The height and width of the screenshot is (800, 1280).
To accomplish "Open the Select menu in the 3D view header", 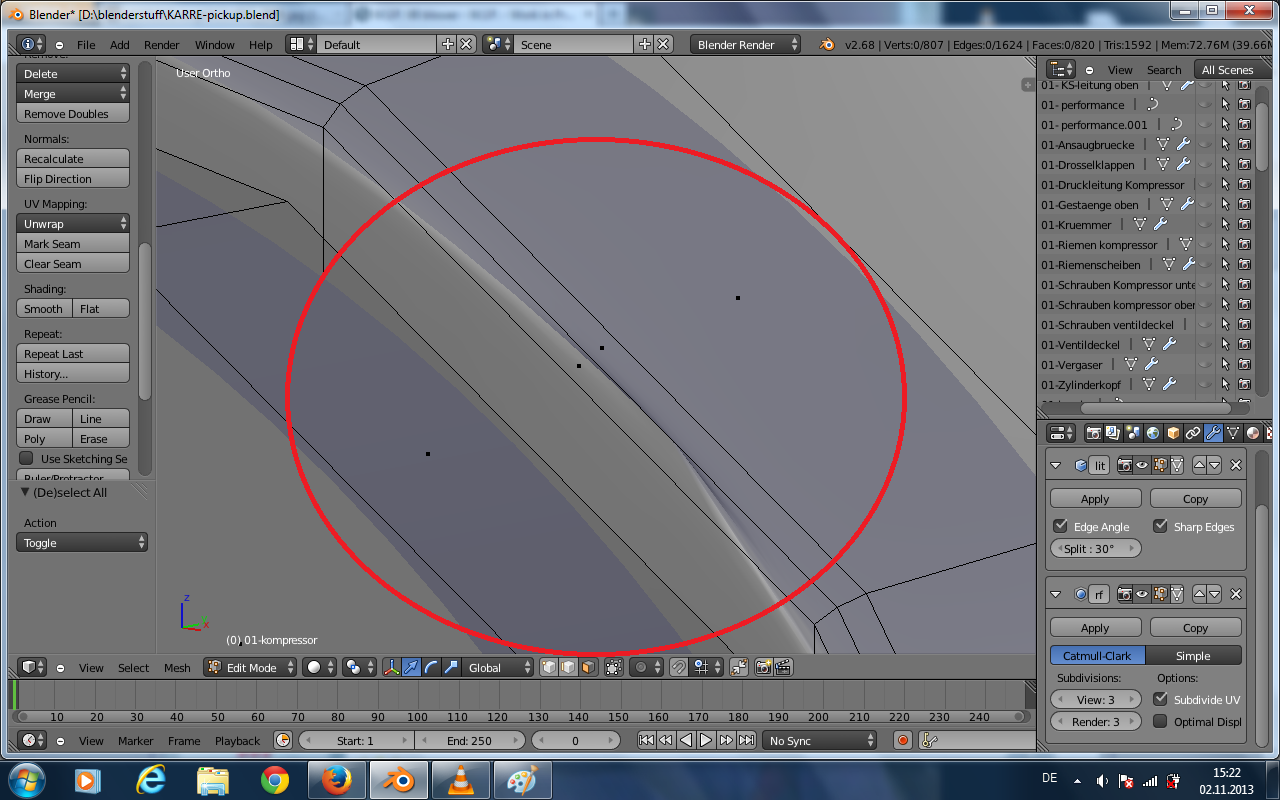I will click(133, 668).
